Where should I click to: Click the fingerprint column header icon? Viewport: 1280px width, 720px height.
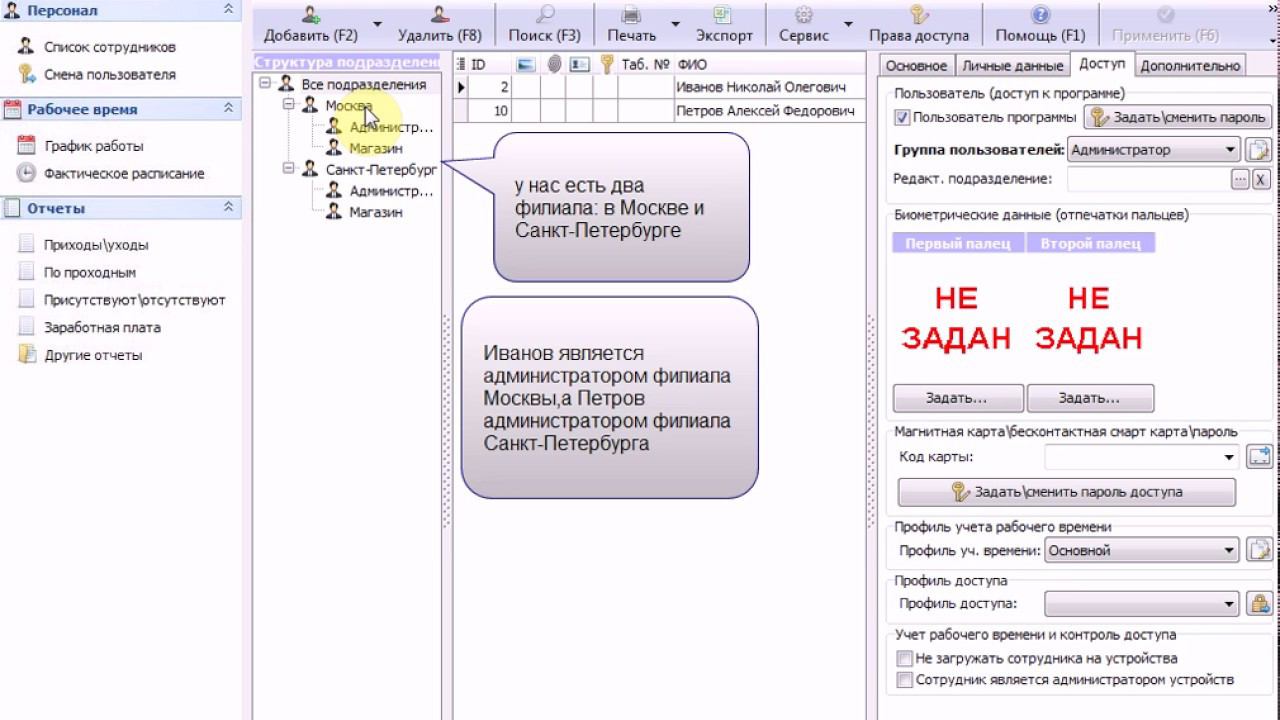pos(554,64)
